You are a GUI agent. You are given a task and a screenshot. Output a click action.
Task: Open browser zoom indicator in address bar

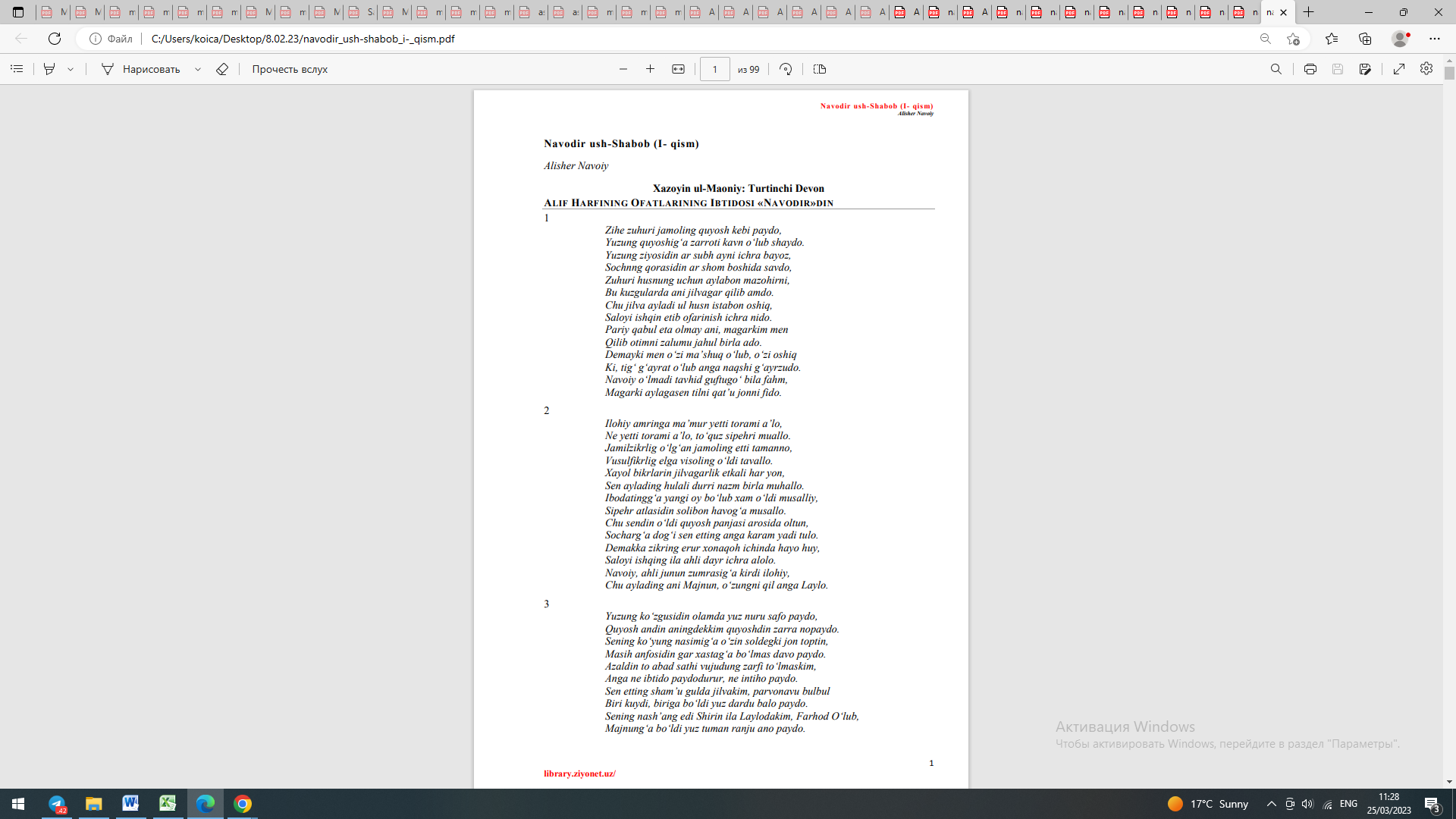[x=1265, y=39]
